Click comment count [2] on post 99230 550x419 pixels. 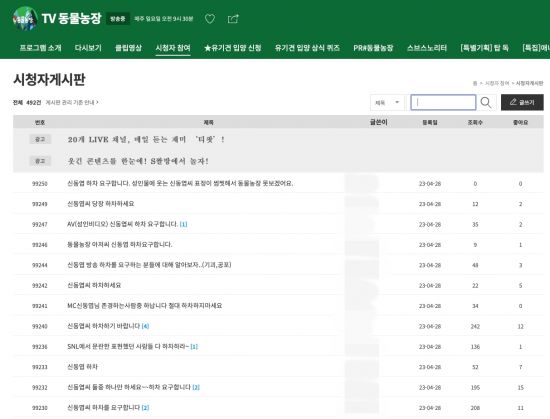145,407
